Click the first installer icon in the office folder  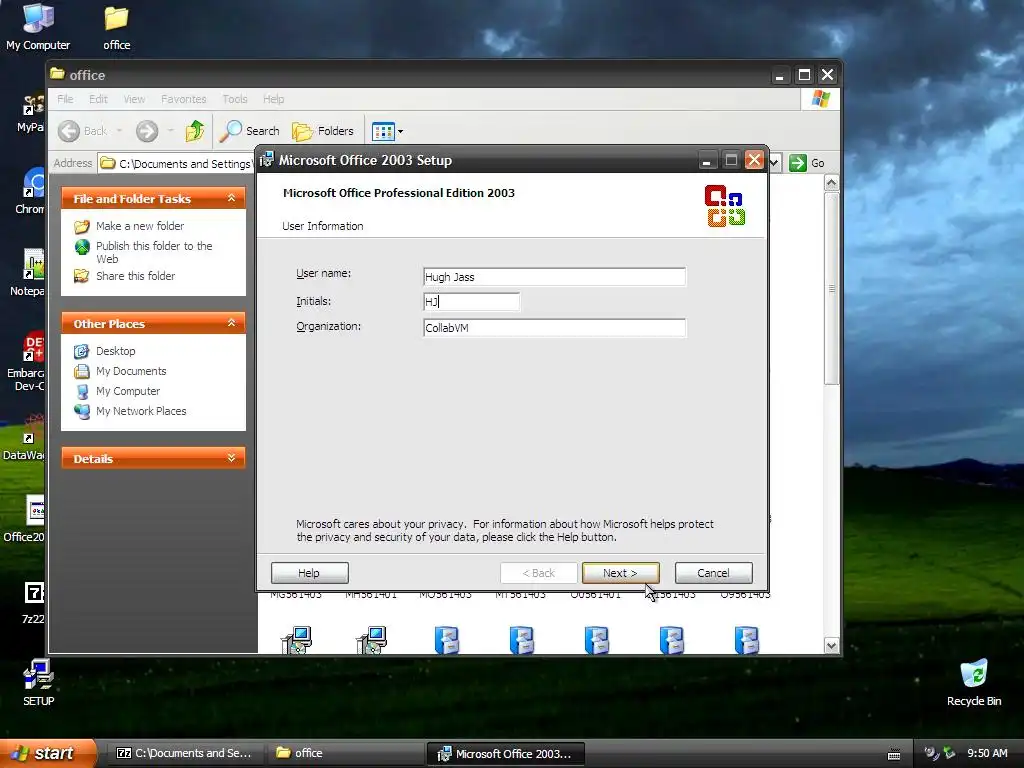click(296, 639)
